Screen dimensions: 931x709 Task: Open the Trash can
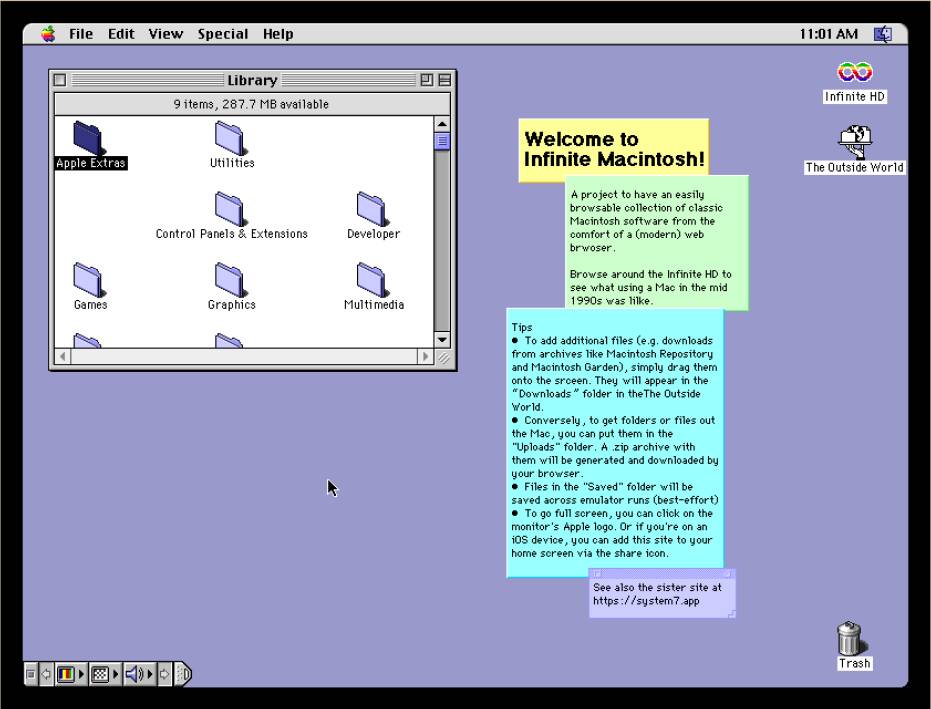pyautogui.click(x=849, y=638)
